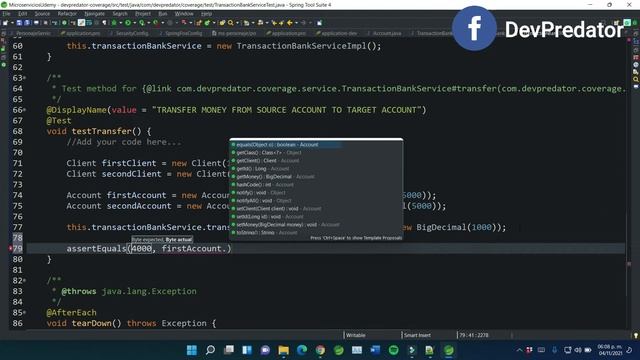Open the Refactor menu

(67, 13)
